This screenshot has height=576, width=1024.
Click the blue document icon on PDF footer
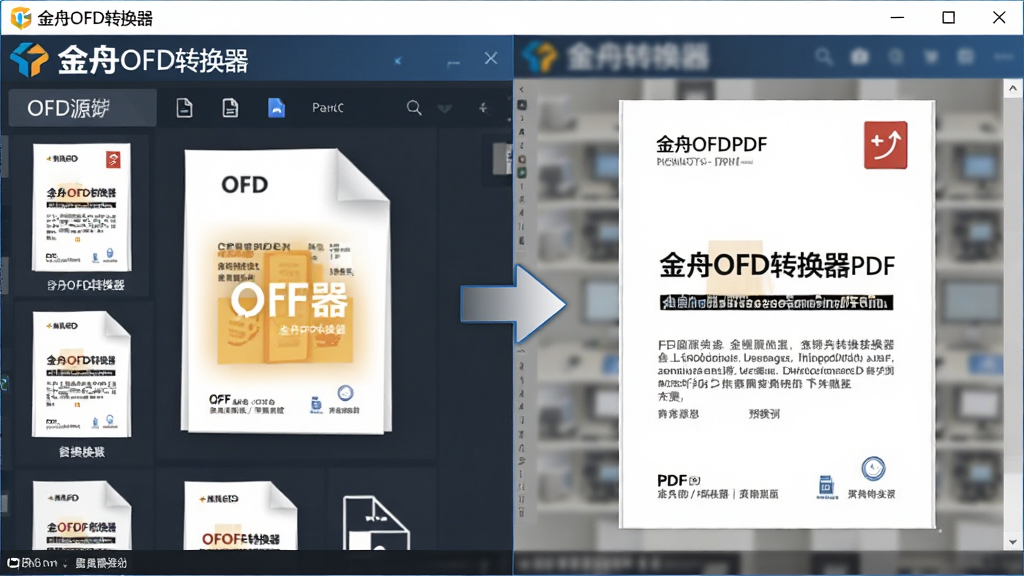[x=826, y=487]
